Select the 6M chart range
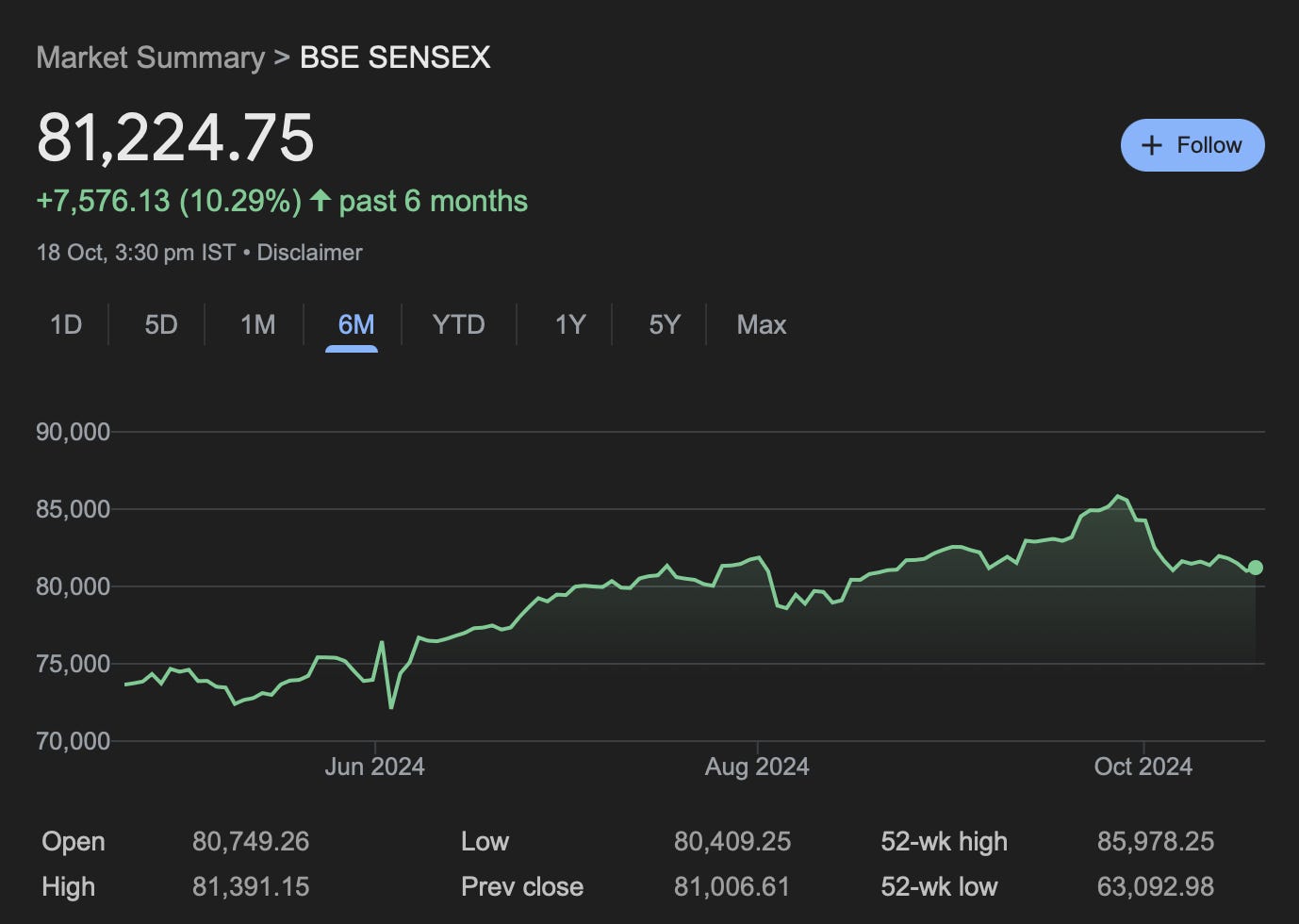 tap(356, 324)
